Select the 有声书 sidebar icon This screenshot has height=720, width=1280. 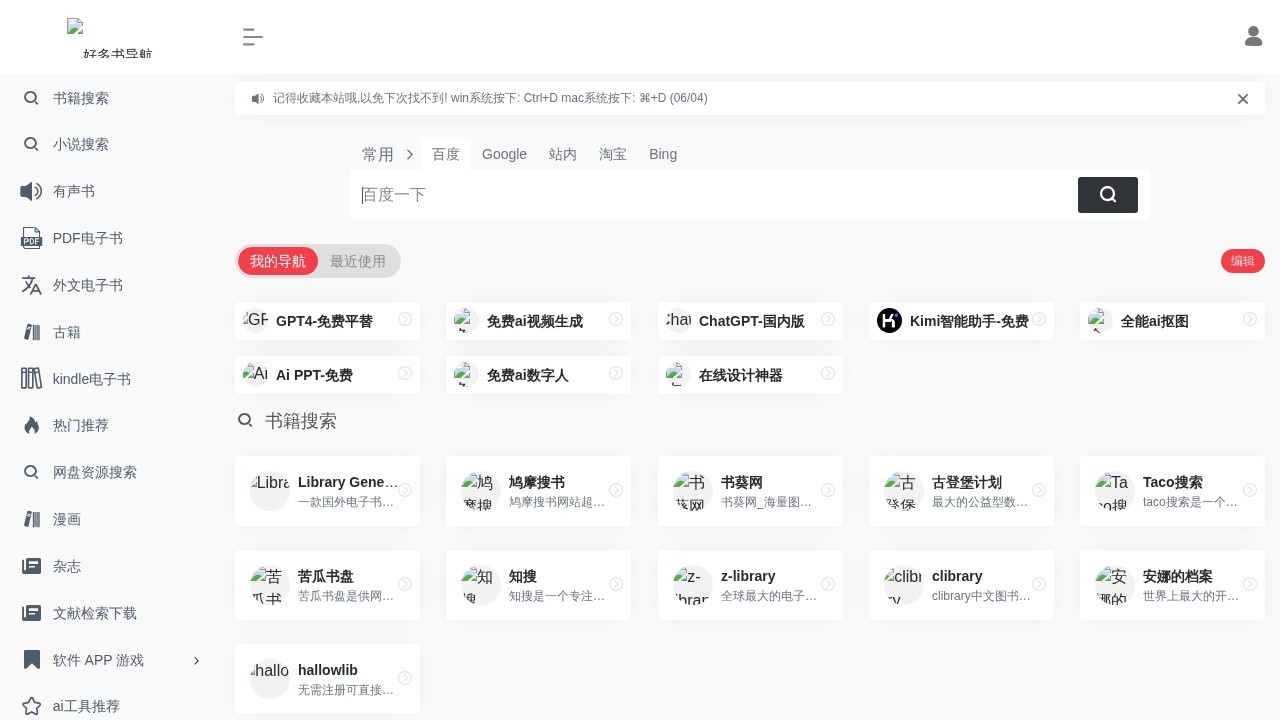click(x=31, y=191)
